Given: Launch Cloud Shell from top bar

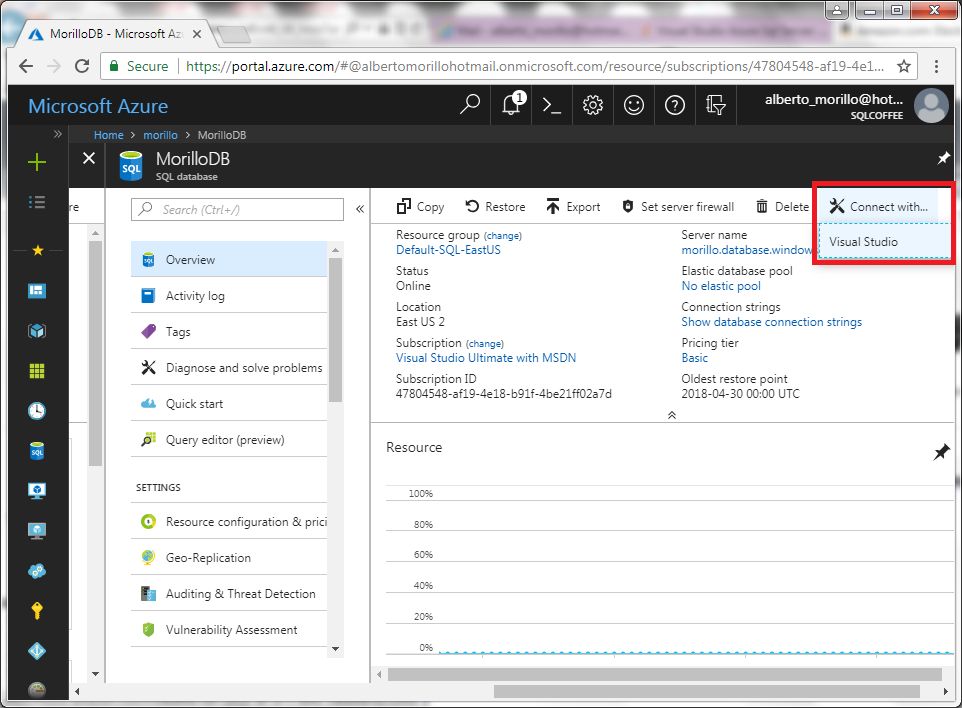Looking at the screenshot, I should click(552, 106).
